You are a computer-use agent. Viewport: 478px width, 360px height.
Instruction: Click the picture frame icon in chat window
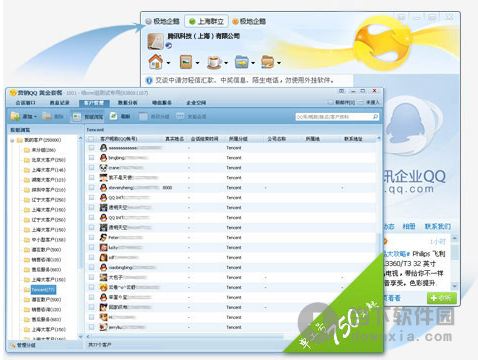click(x=186, y=62)
